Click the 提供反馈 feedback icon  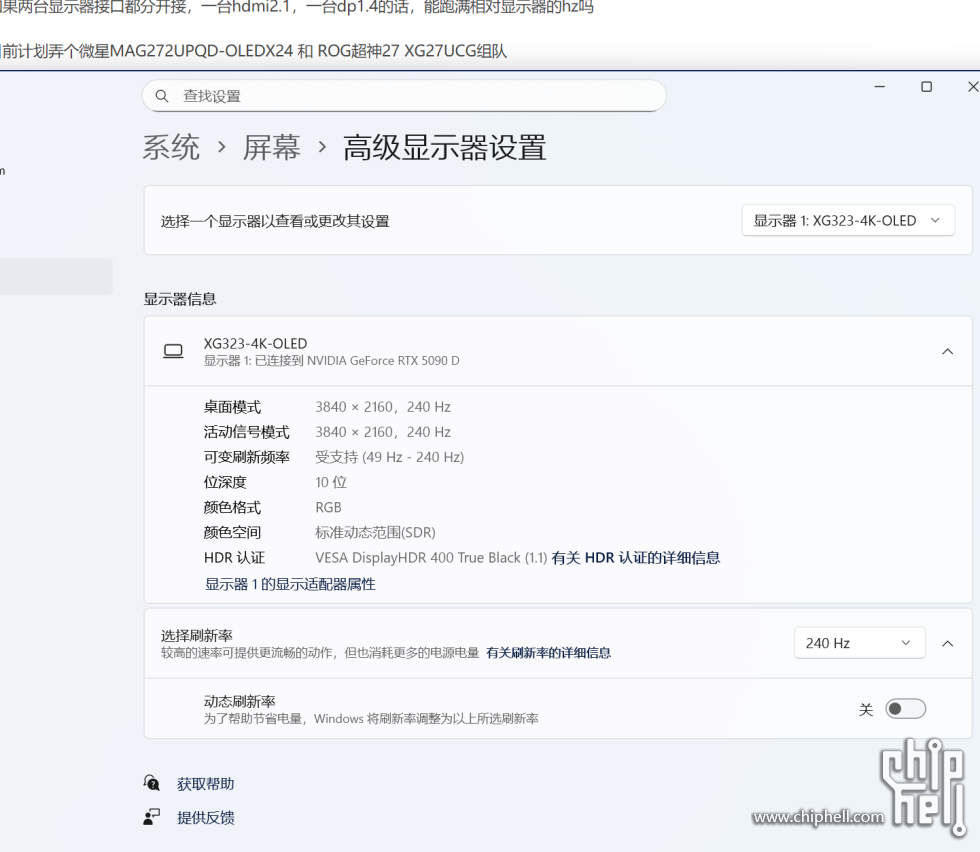click(x=152, y=817)
